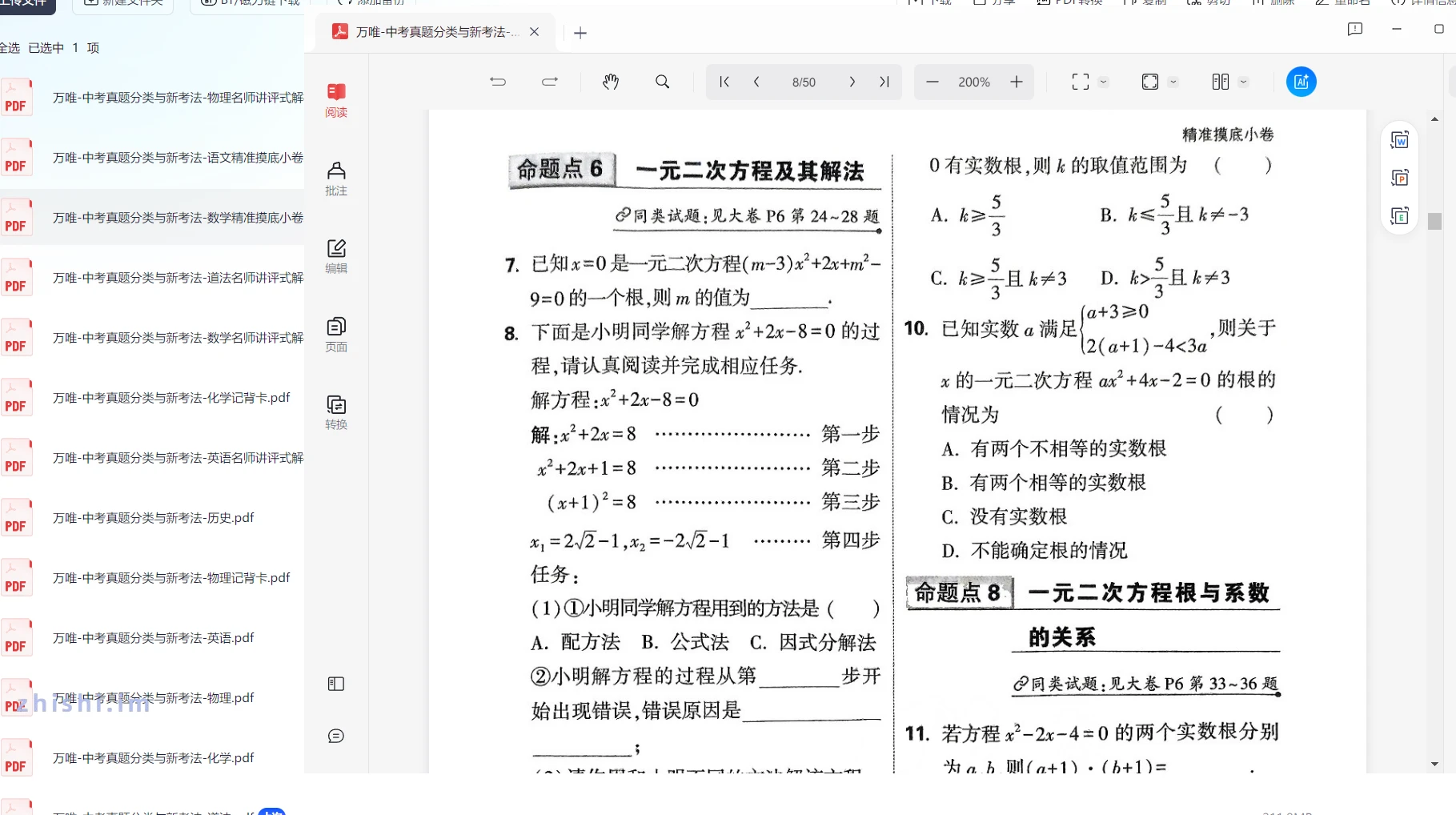The width and height of the screenshot is (1456, 815).
Task: Select the hand pan tool
Action: pyautogui.click(x=611, y=82)
